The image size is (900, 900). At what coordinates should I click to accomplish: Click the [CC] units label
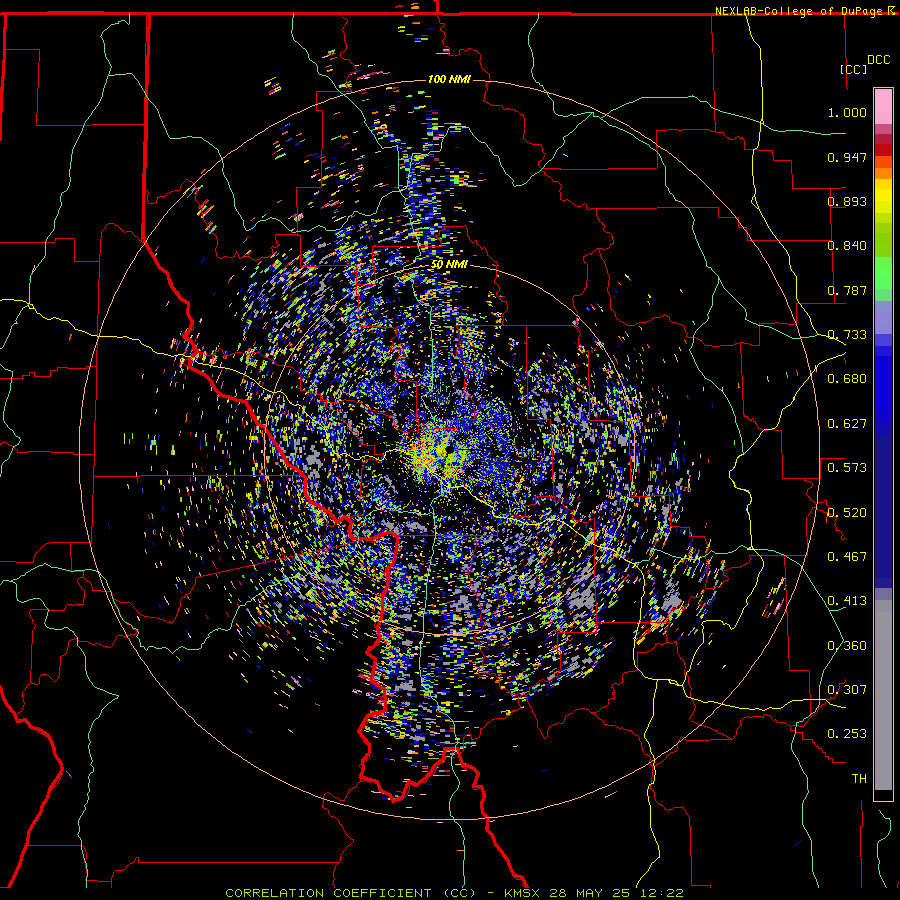[x=854, y=69]
